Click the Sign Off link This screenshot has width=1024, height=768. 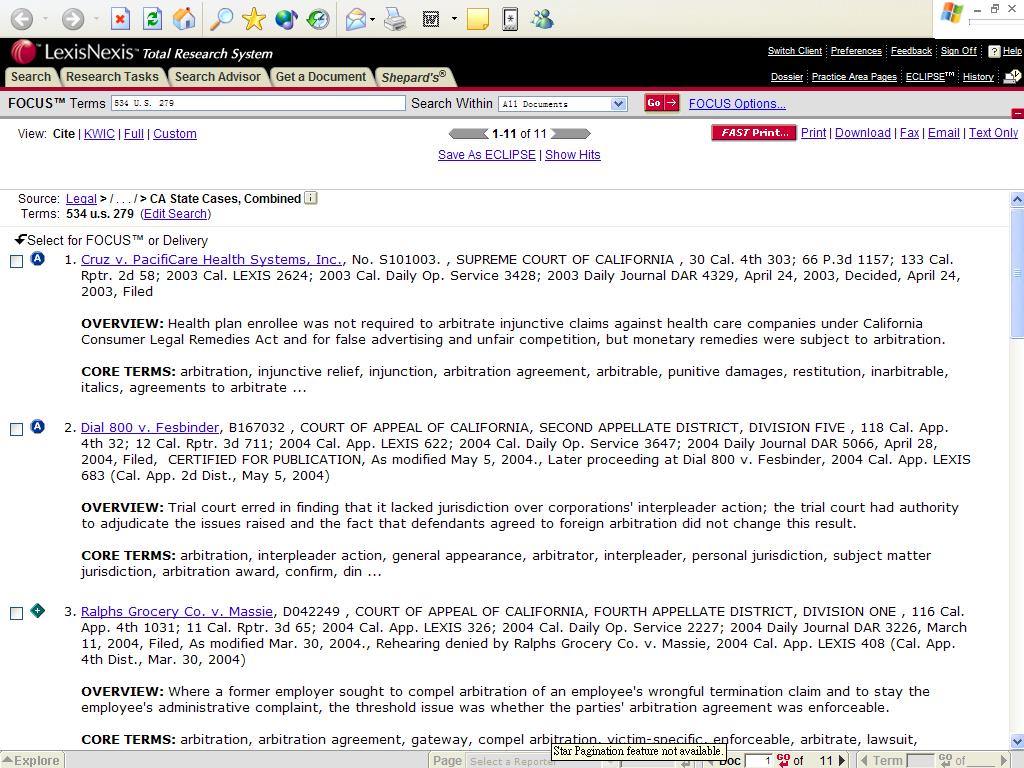click(959, 51)
